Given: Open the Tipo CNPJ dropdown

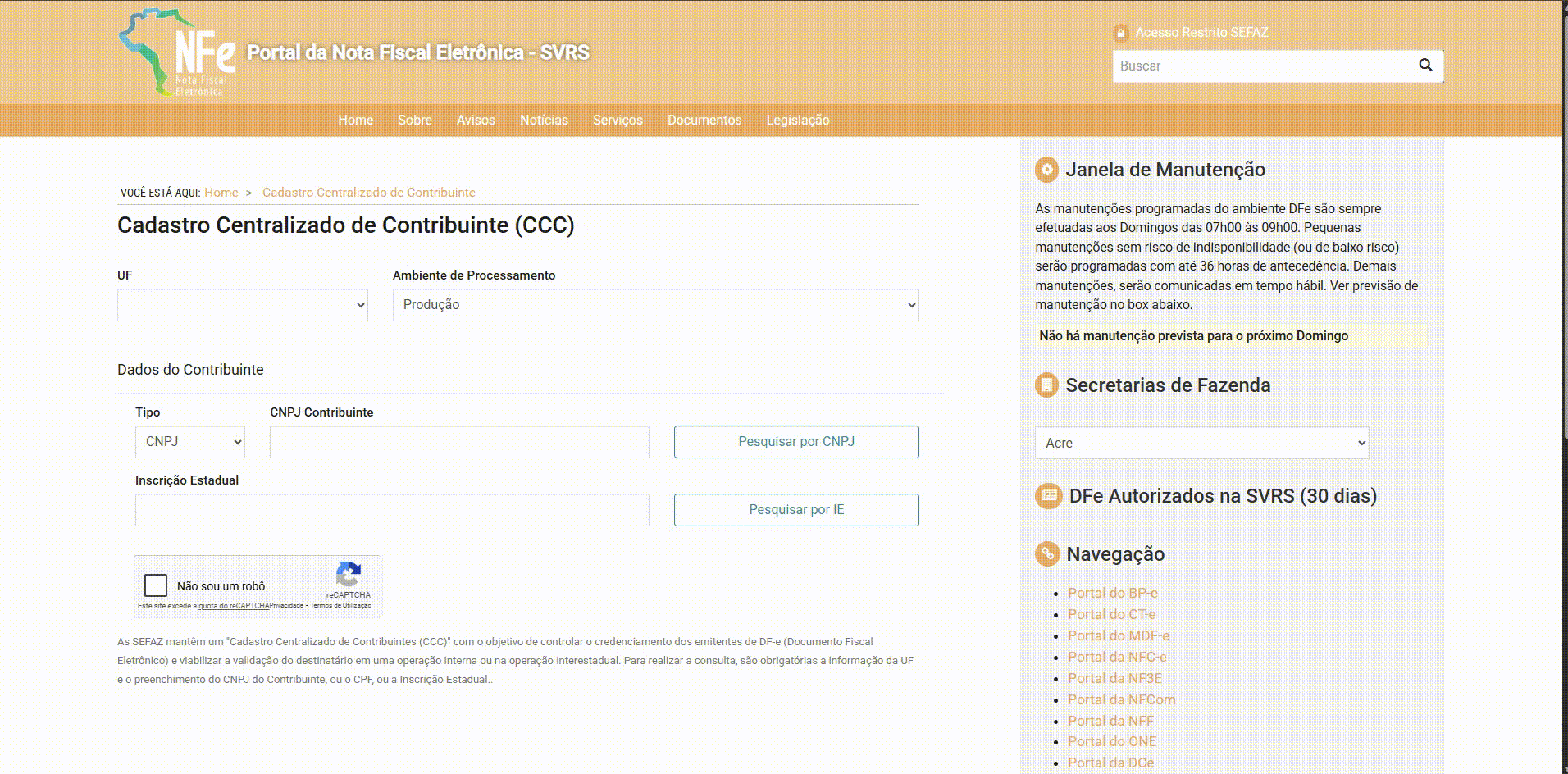Looking at the screenshot, I should click(x=189, y=442).
